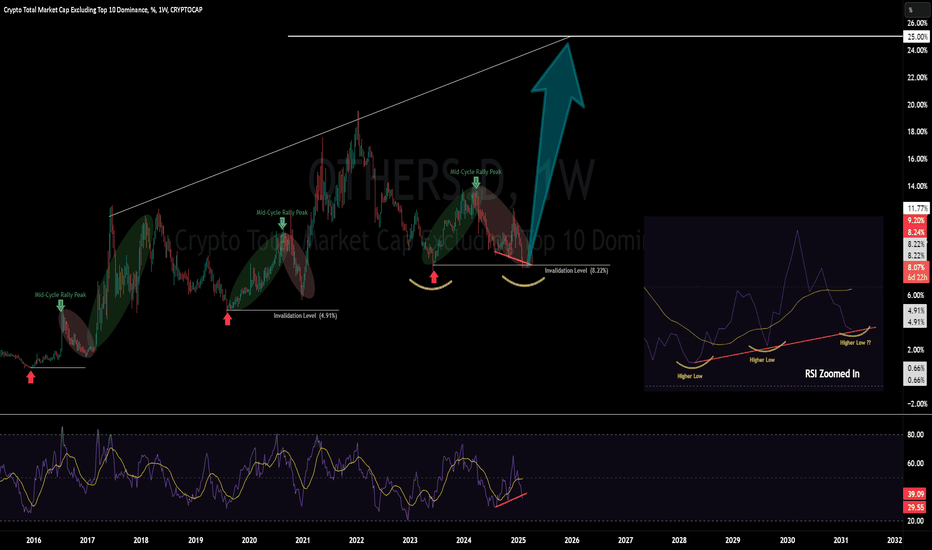932x550 pixels.
Task: Click the 2025 label on the time axis
Action: pos(518,540)
